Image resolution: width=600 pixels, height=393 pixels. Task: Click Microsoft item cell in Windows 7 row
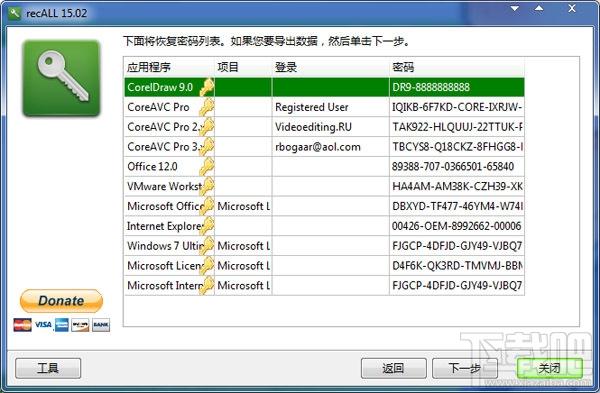coord(243,246)
